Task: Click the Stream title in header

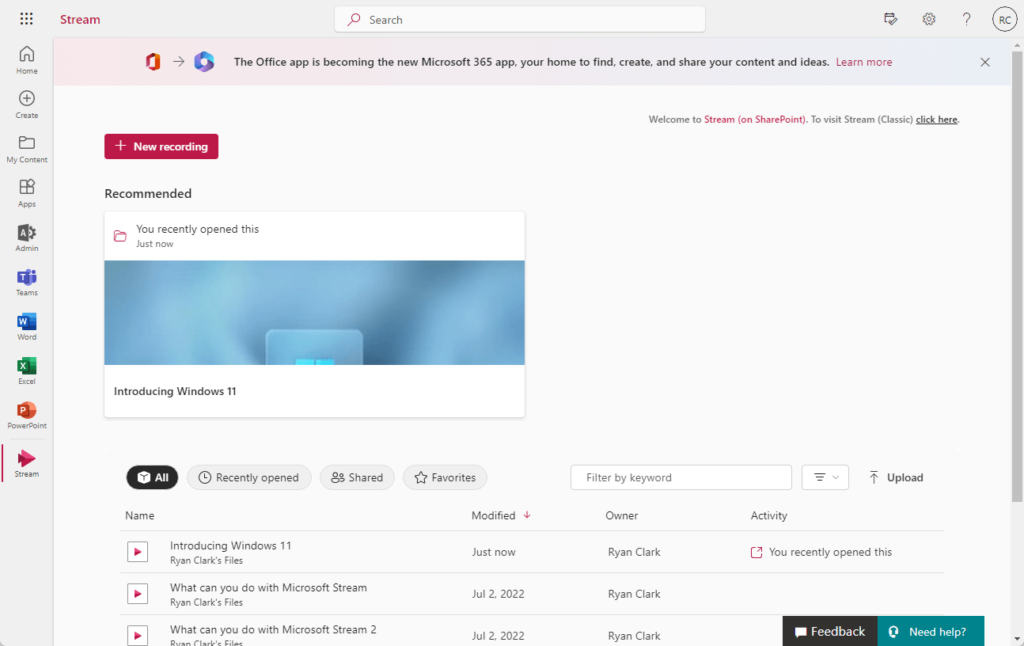Action: click(80, 20)
